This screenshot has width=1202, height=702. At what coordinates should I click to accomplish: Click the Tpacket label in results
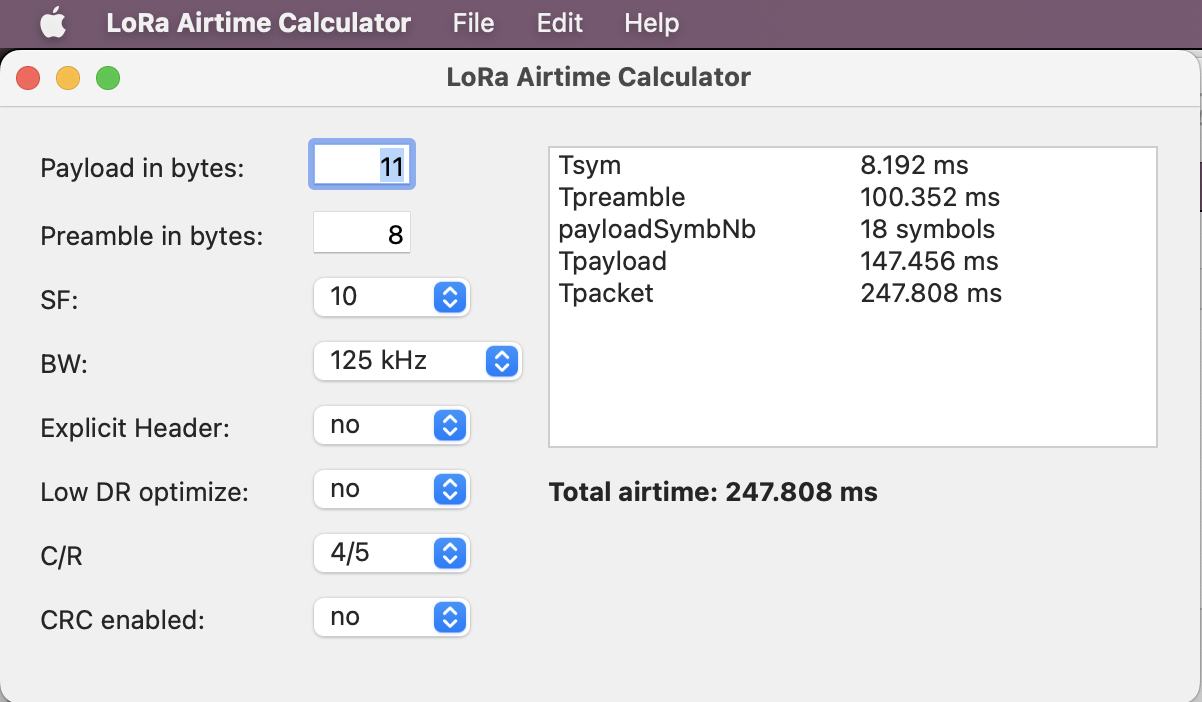pos(606,293)
